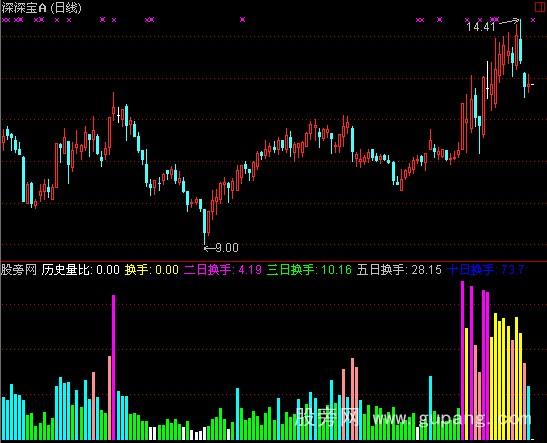This screenshot has height=443, width=547.
Task: Select the candlestick at the 9.00 low
Action: (x=204, y=226)
